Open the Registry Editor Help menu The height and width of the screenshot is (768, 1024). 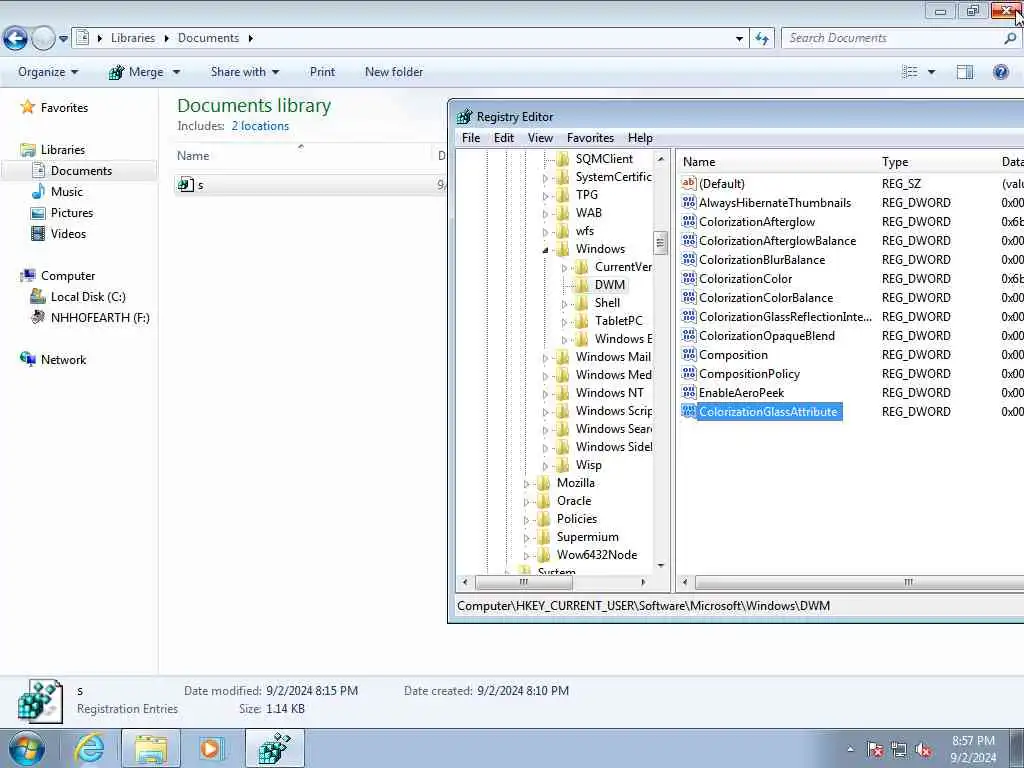(x=640, y=138)
